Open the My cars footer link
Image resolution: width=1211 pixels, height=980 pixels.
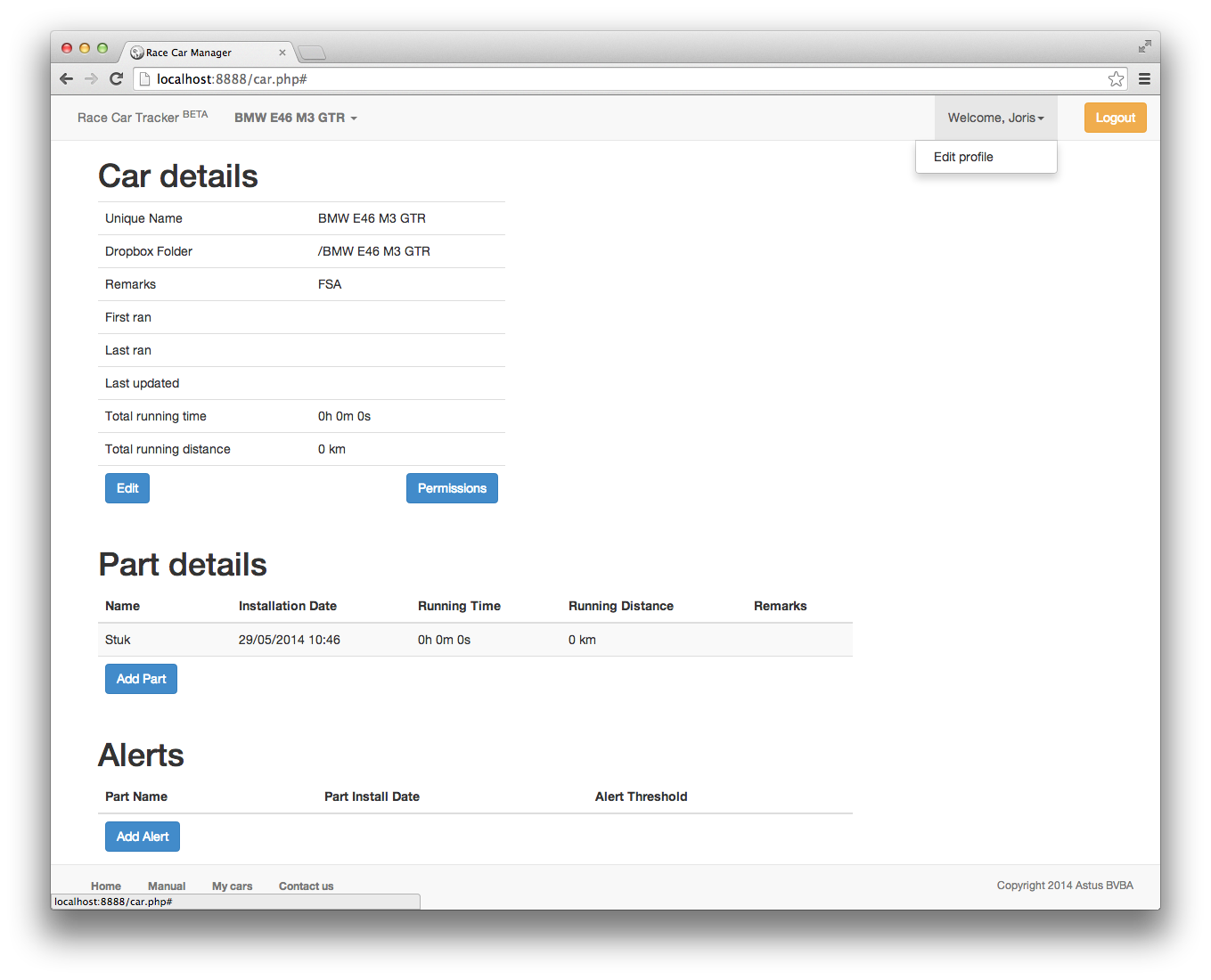click(x=232, y=886)
